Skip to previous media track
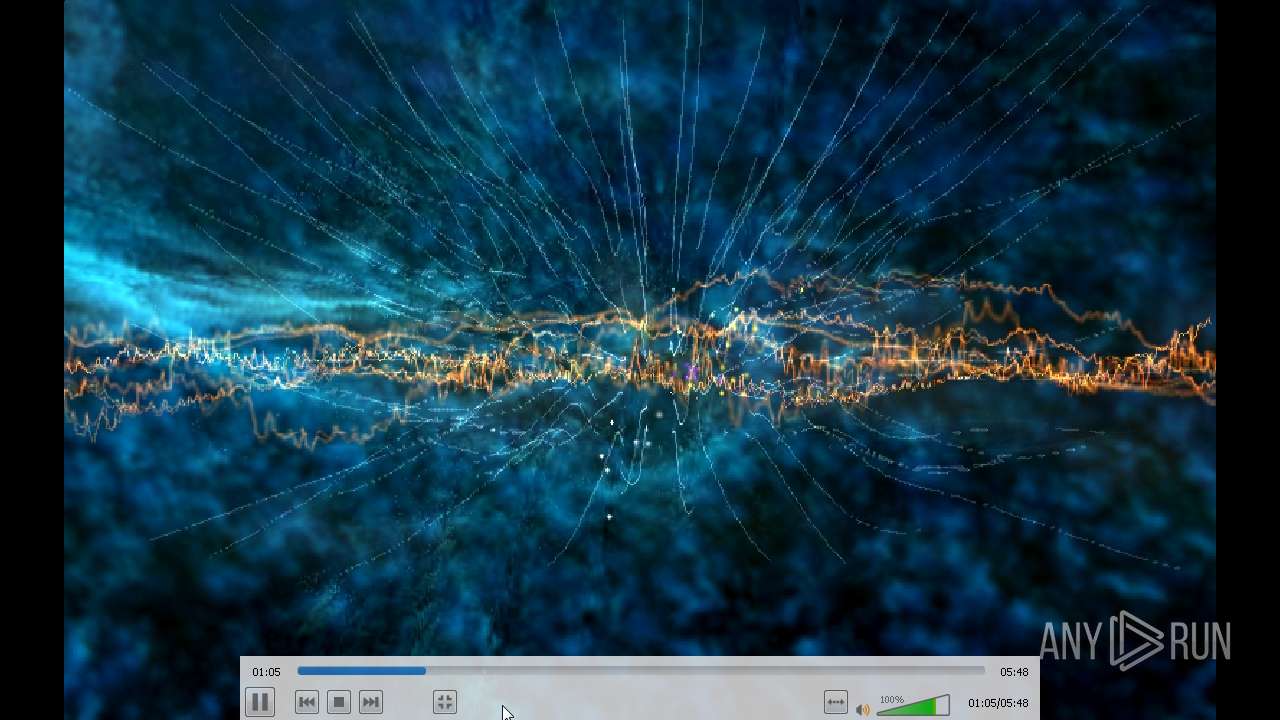Screen dimensions: 1280x720 coord(307,703)
